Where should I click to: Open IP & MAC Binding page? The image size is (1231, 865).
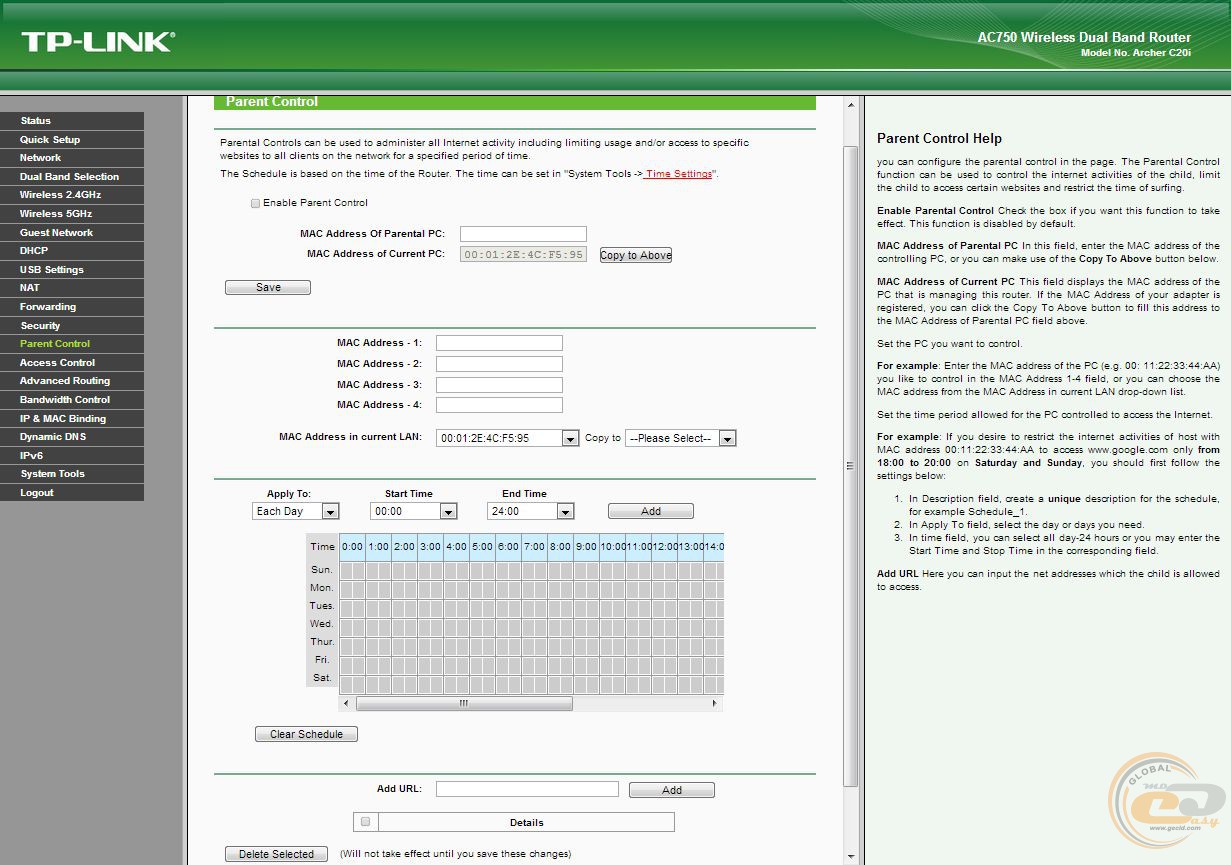pos(72,419)
